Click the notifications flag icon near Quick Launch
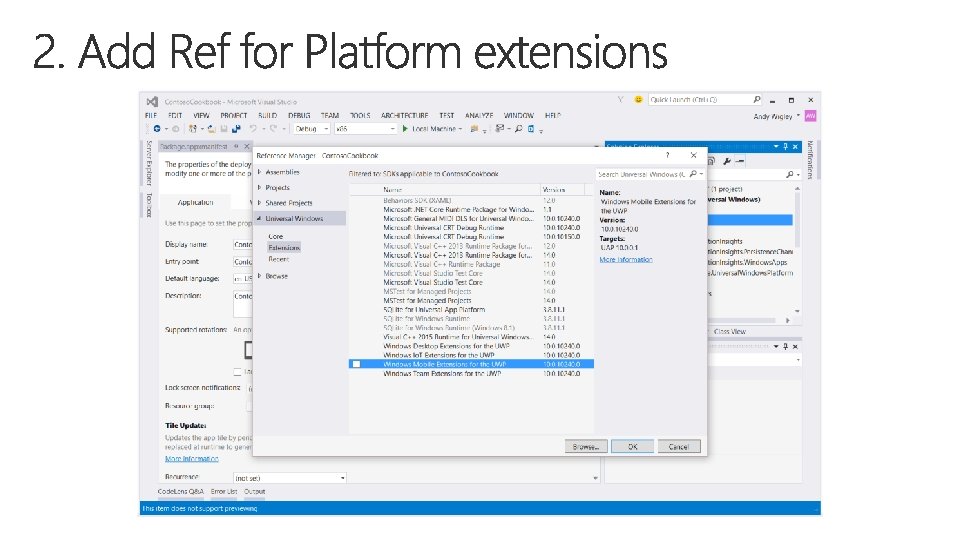Screen dimensions: 960x540 click(x=620, y=99)
